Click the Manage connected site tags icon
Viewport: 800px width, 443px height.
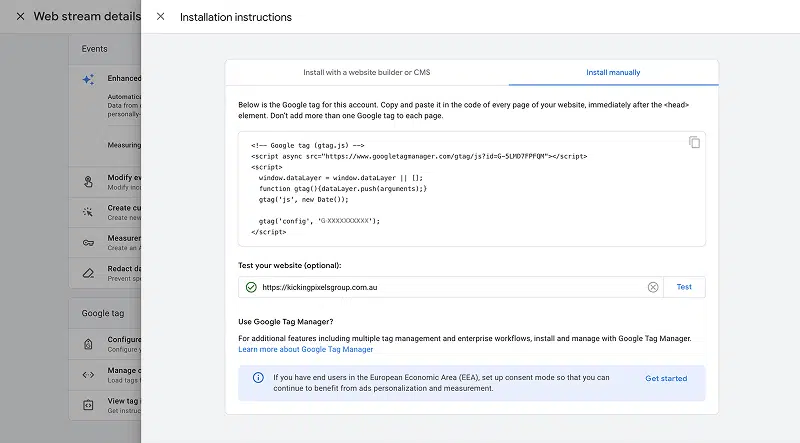point(88,375)
